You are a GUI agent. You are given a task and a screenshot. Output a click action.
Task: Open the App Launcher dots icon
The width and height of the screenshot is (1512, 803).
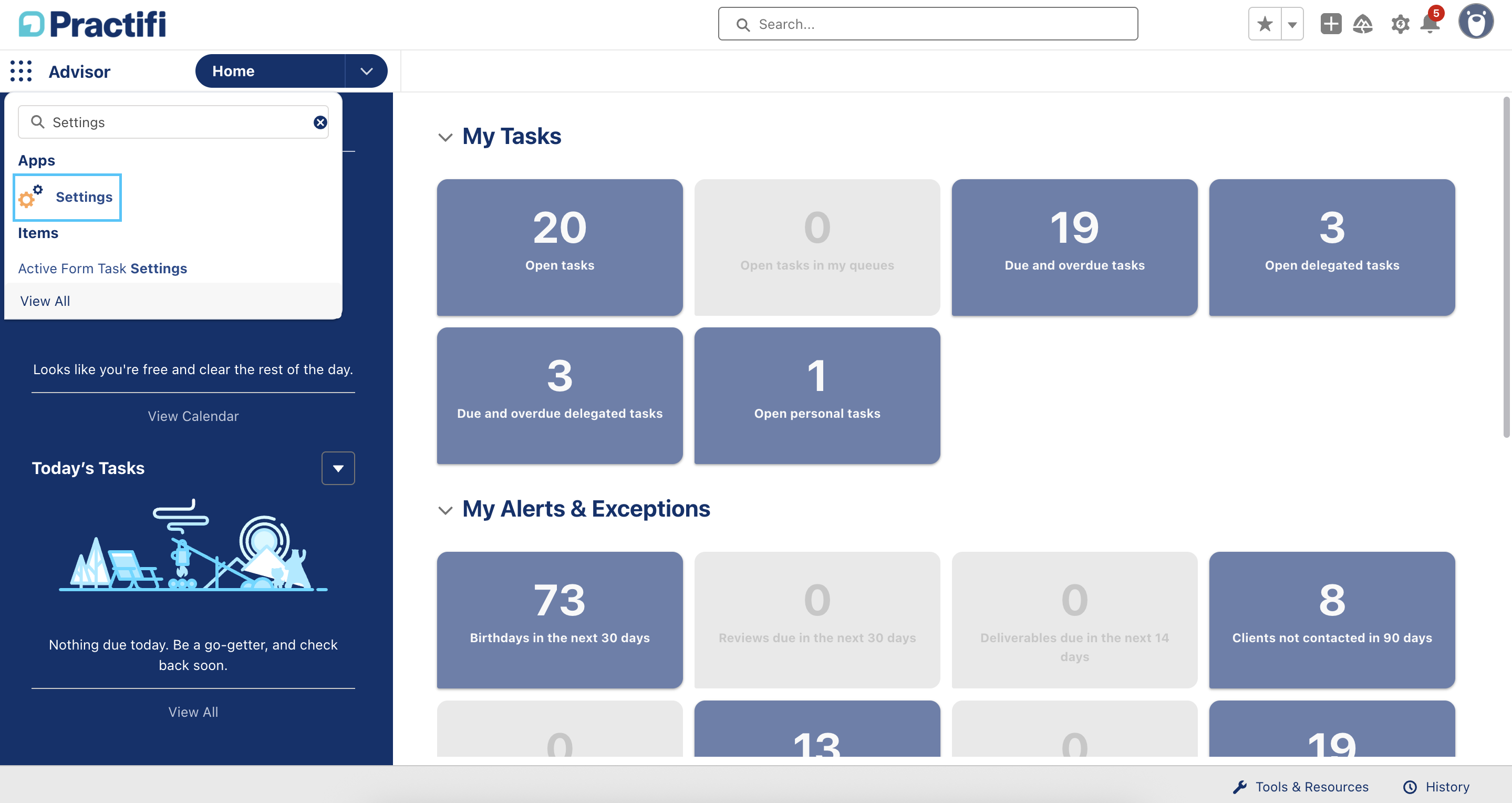(21, 71)
